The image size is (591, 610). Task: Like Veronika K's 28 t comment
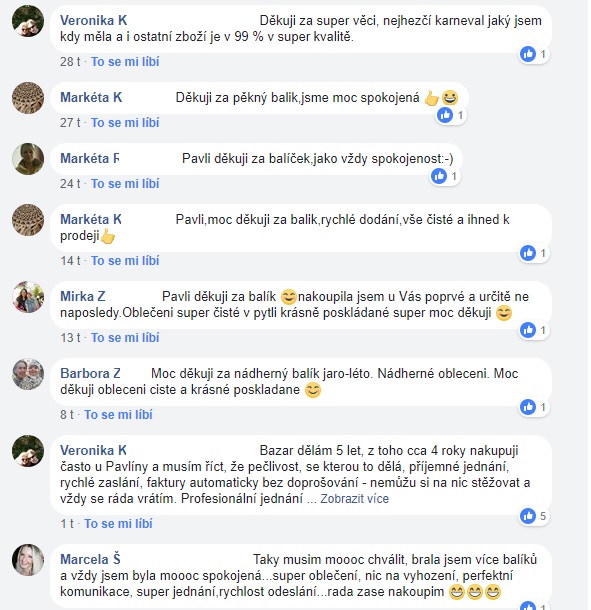pos(125,61)
